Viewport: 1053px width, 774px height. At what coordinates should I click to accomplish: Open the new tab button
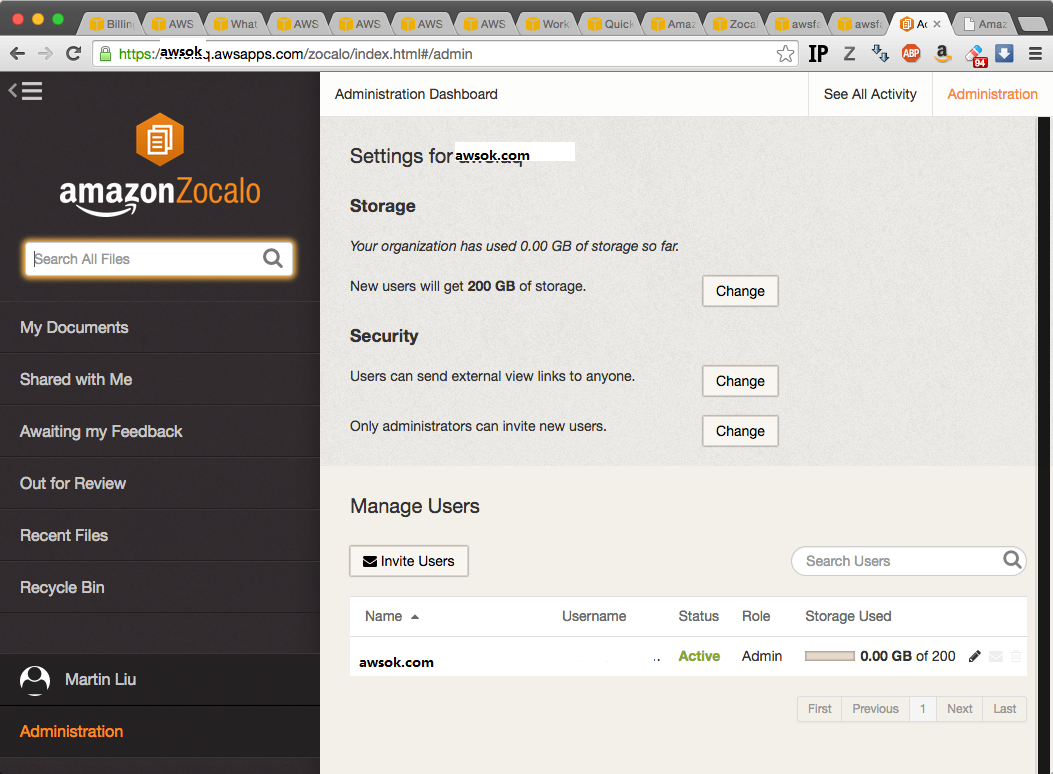tap(1033, 25)
